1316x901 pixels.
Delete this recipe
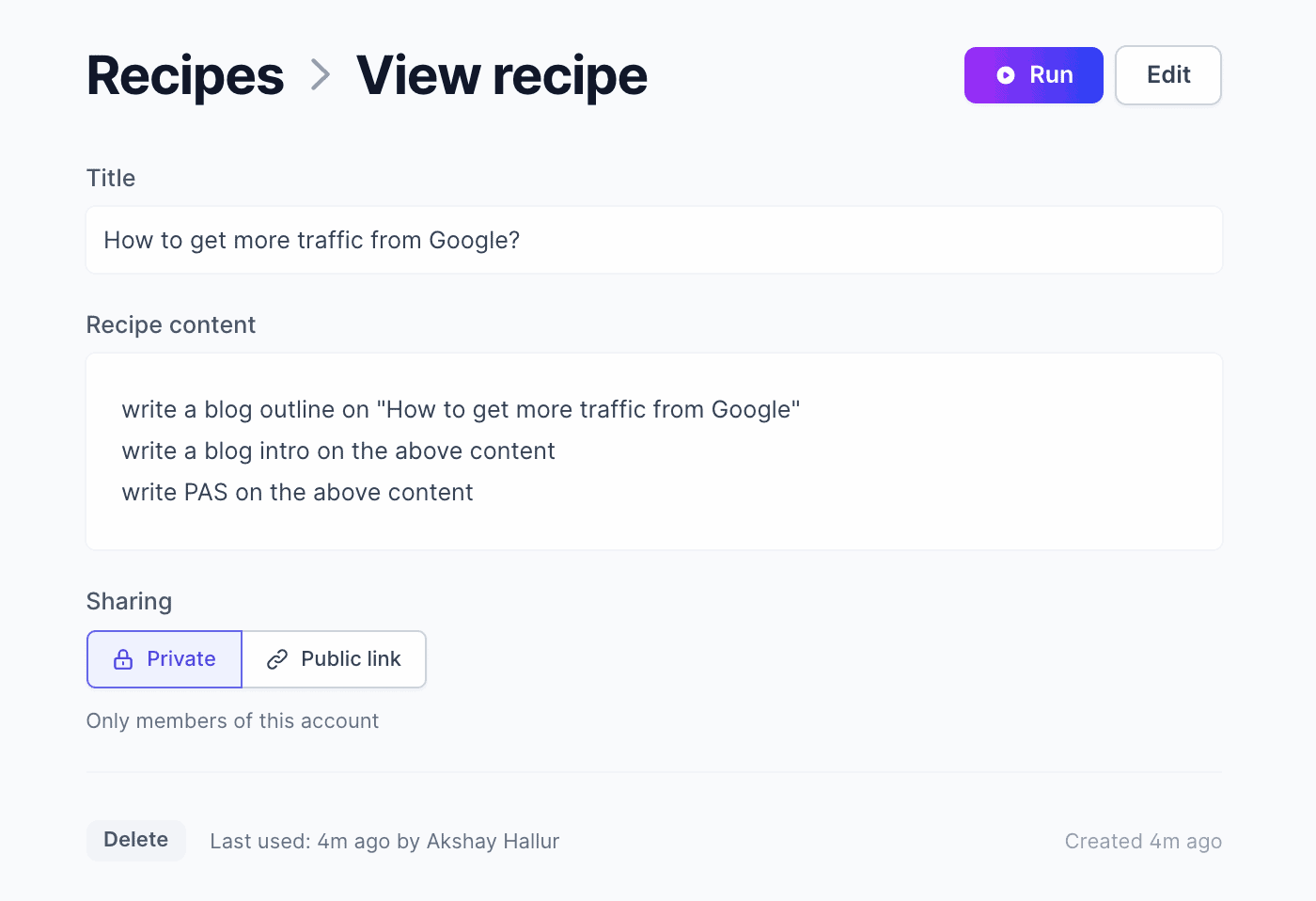136,840
